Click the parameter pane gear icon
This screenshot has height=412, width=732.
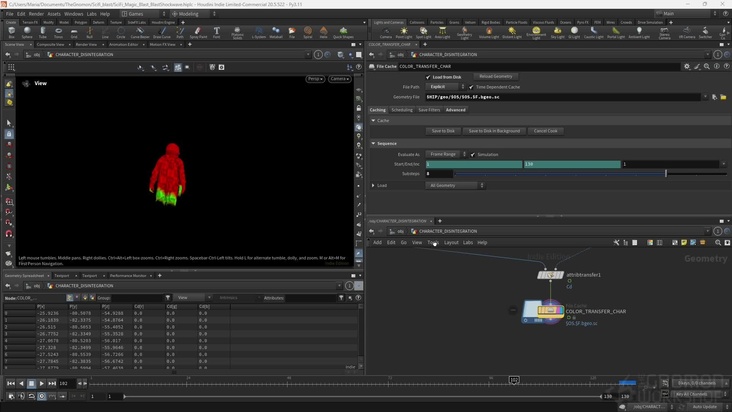pyautogui.click(x=686, y=66)
